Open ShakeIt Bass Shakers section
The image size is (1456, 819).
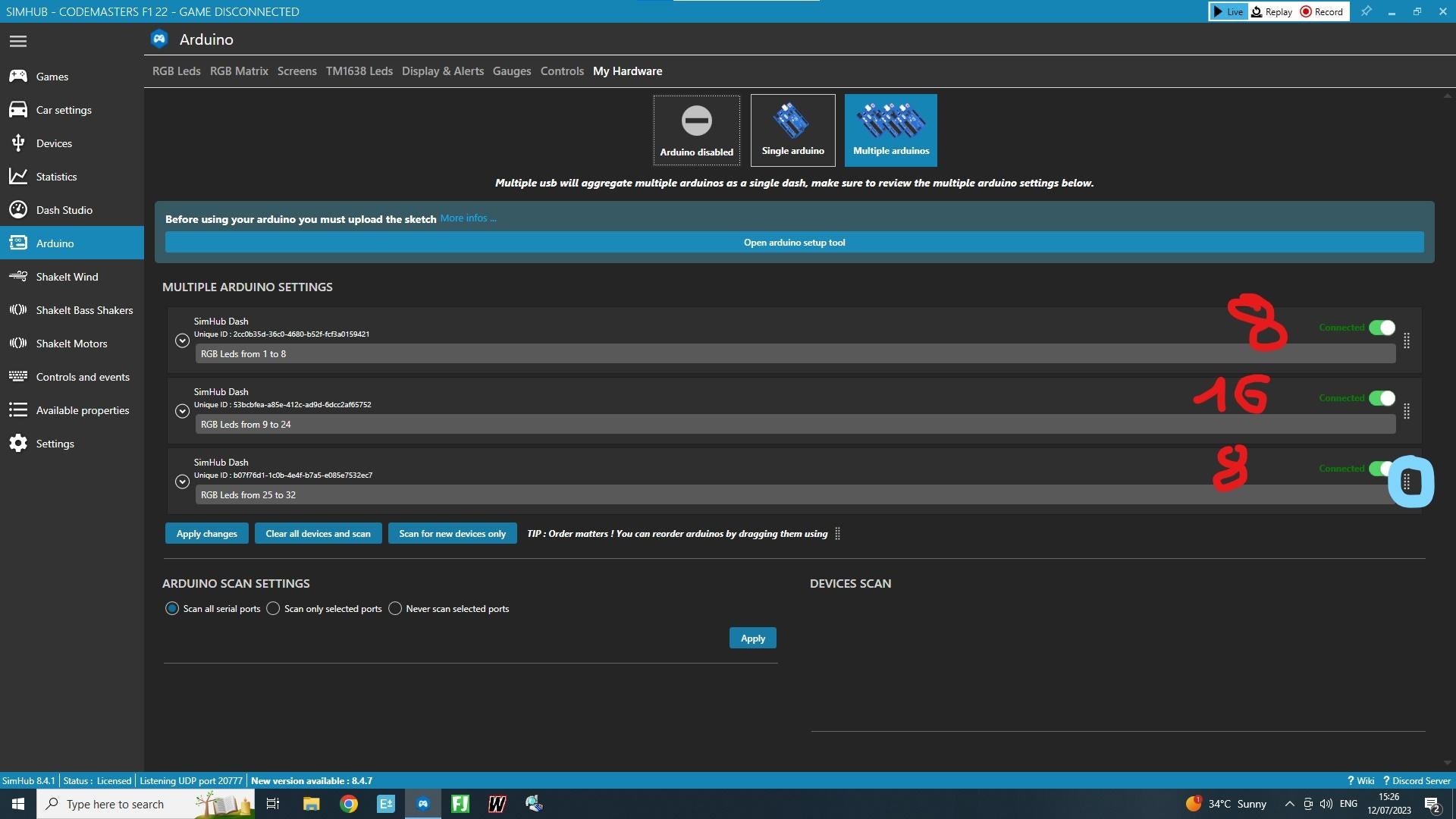[x=72, y=310]
